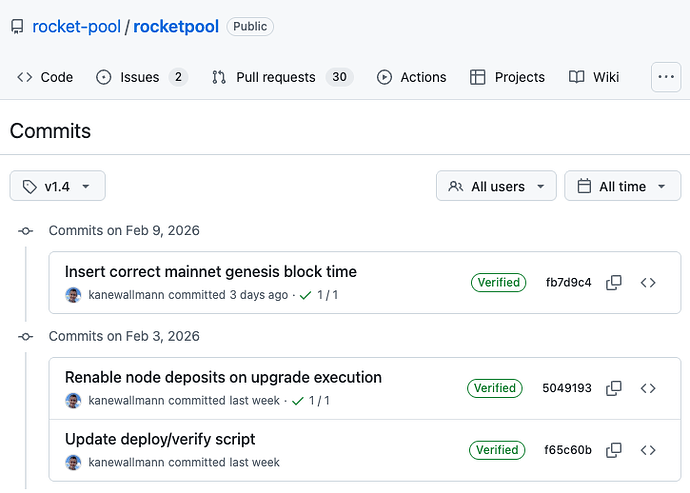Go to the Actions tab
Viewport: 690px width, 493px height.
coord(411,77)
